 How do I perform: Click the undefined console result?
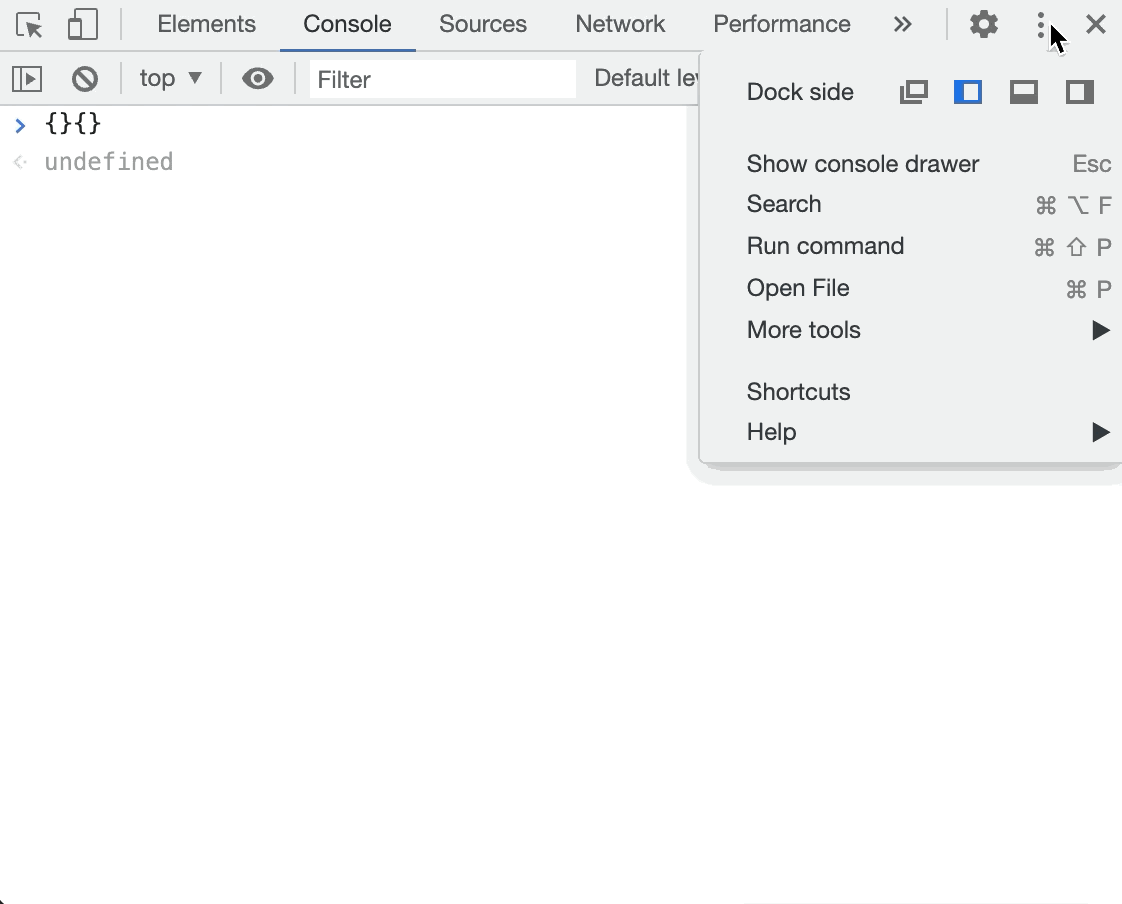(x=109, y=162)
